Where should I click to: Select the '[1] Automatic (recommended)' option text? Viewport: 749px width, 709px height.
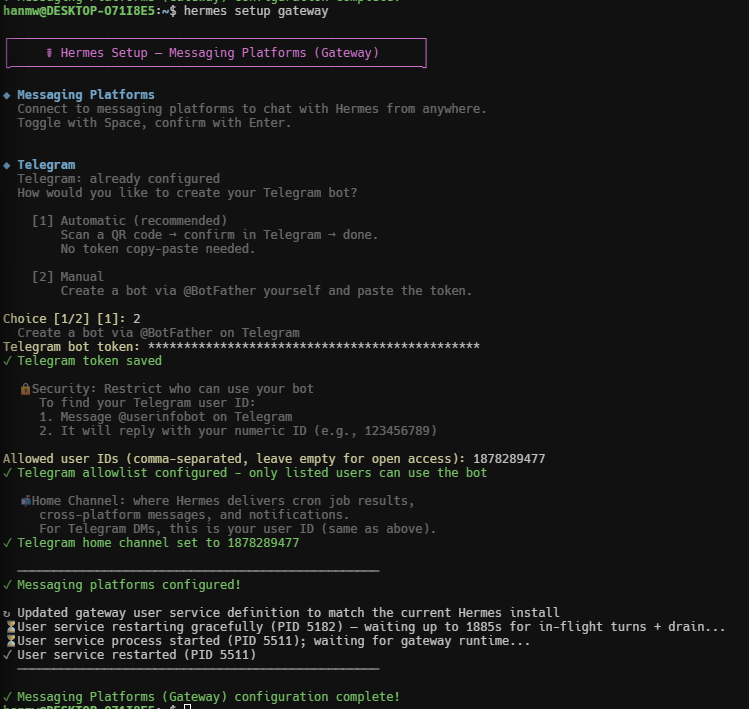click(x=129, y=221)
